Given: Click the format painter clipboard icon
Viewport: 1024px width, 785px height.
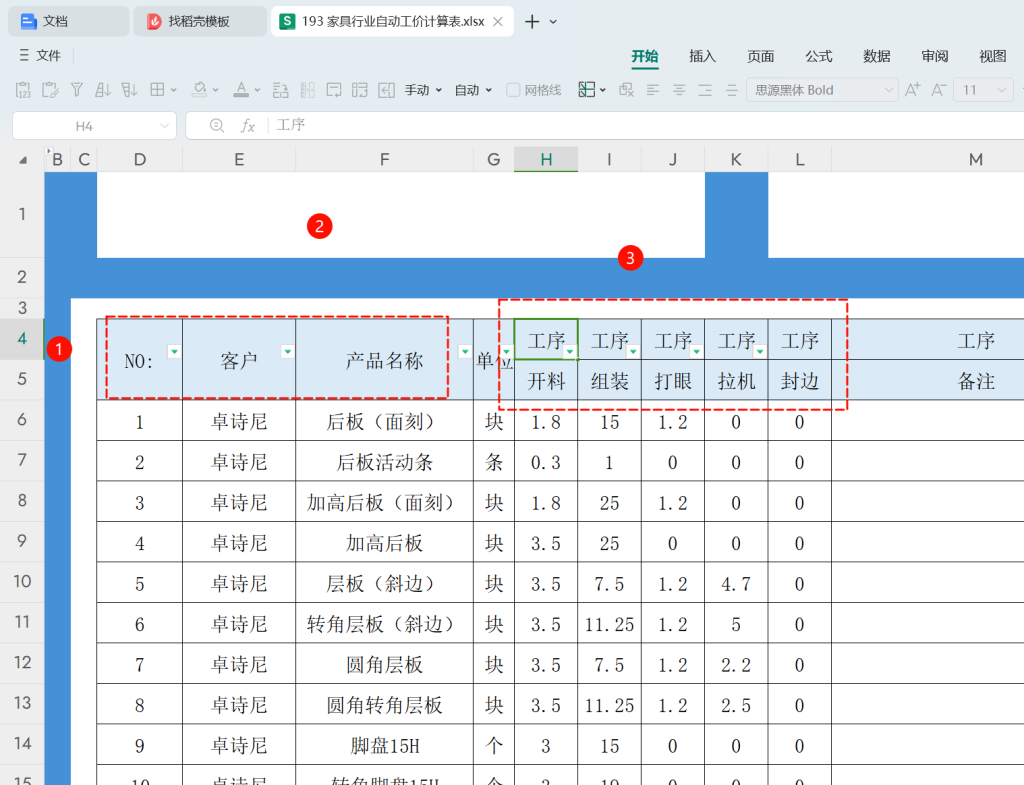Looking at the screenshot, I should [x=50, y=89].
